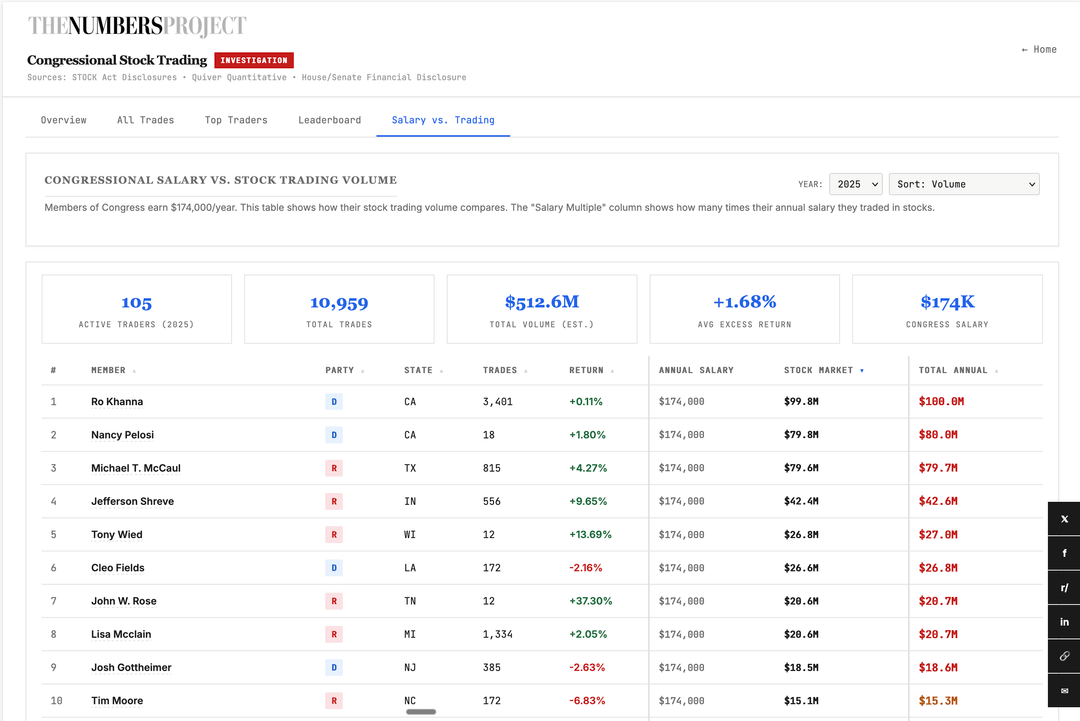Share page on LinkedIn
The image size is (1080, 721).
(1064, 622)
